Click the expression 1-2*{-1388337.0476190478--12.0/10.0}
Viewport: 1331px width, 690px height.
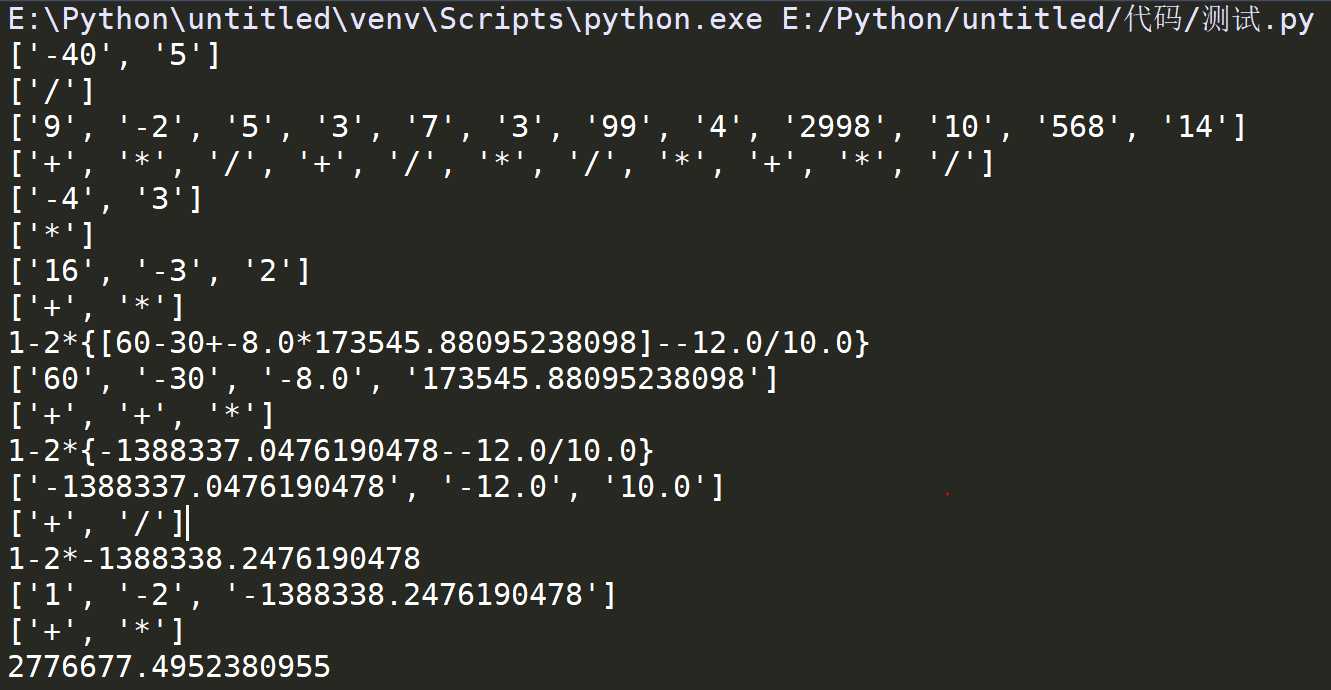coord(331,452)
